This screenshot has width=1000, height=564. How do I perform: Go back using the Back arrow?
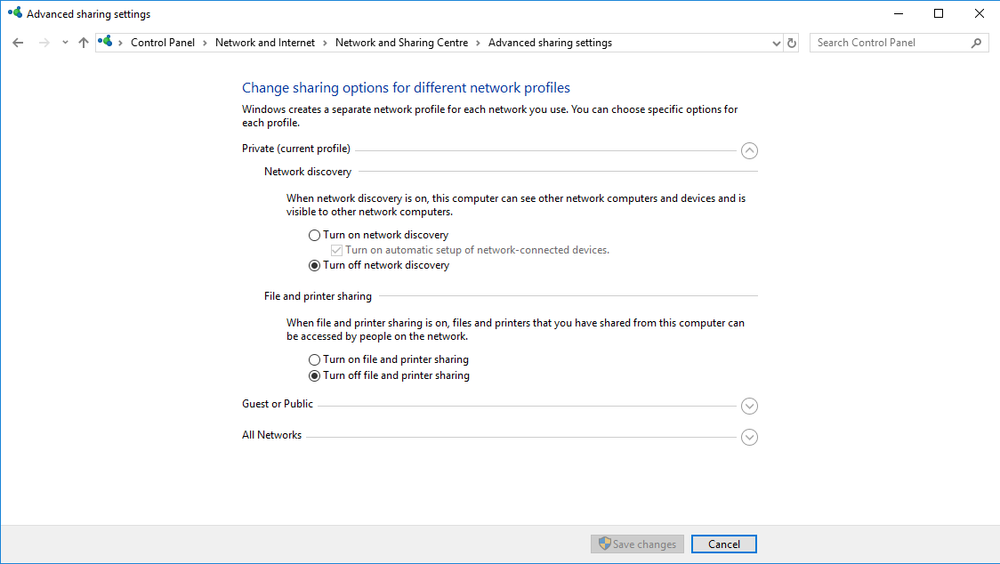pos(18,43)
